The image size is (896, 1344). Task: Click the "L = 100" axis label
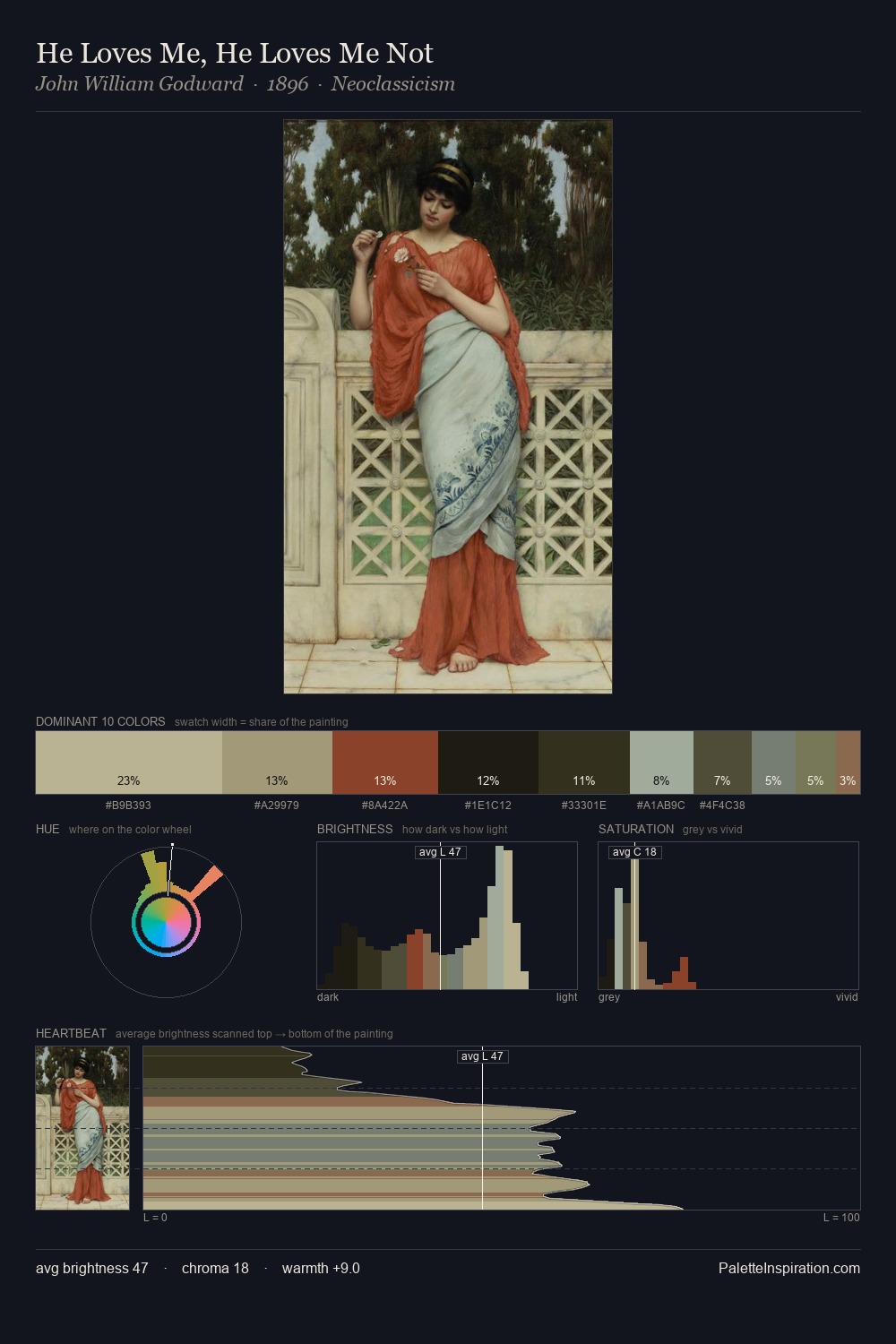point(841,1218)
